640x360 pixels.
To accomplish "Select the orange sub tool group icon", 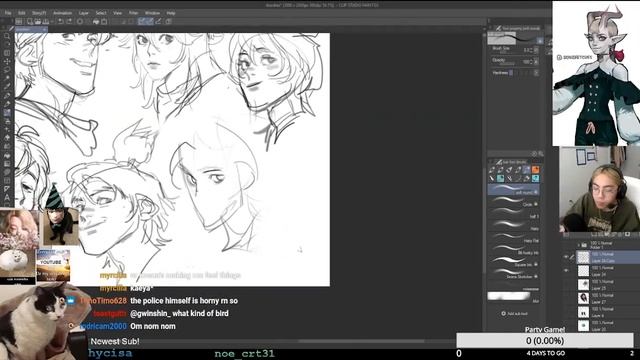I will 536,170.
